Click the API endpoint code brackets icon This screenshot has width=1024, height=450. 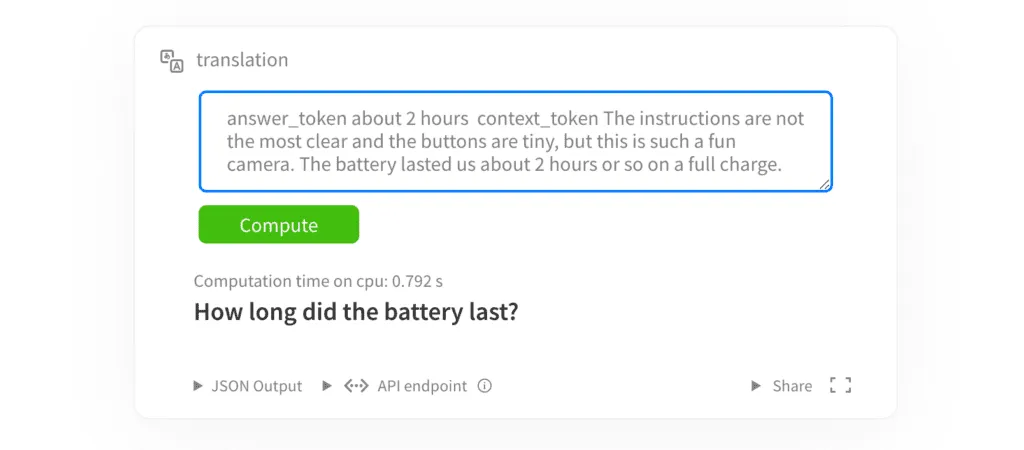click(356, 386)
